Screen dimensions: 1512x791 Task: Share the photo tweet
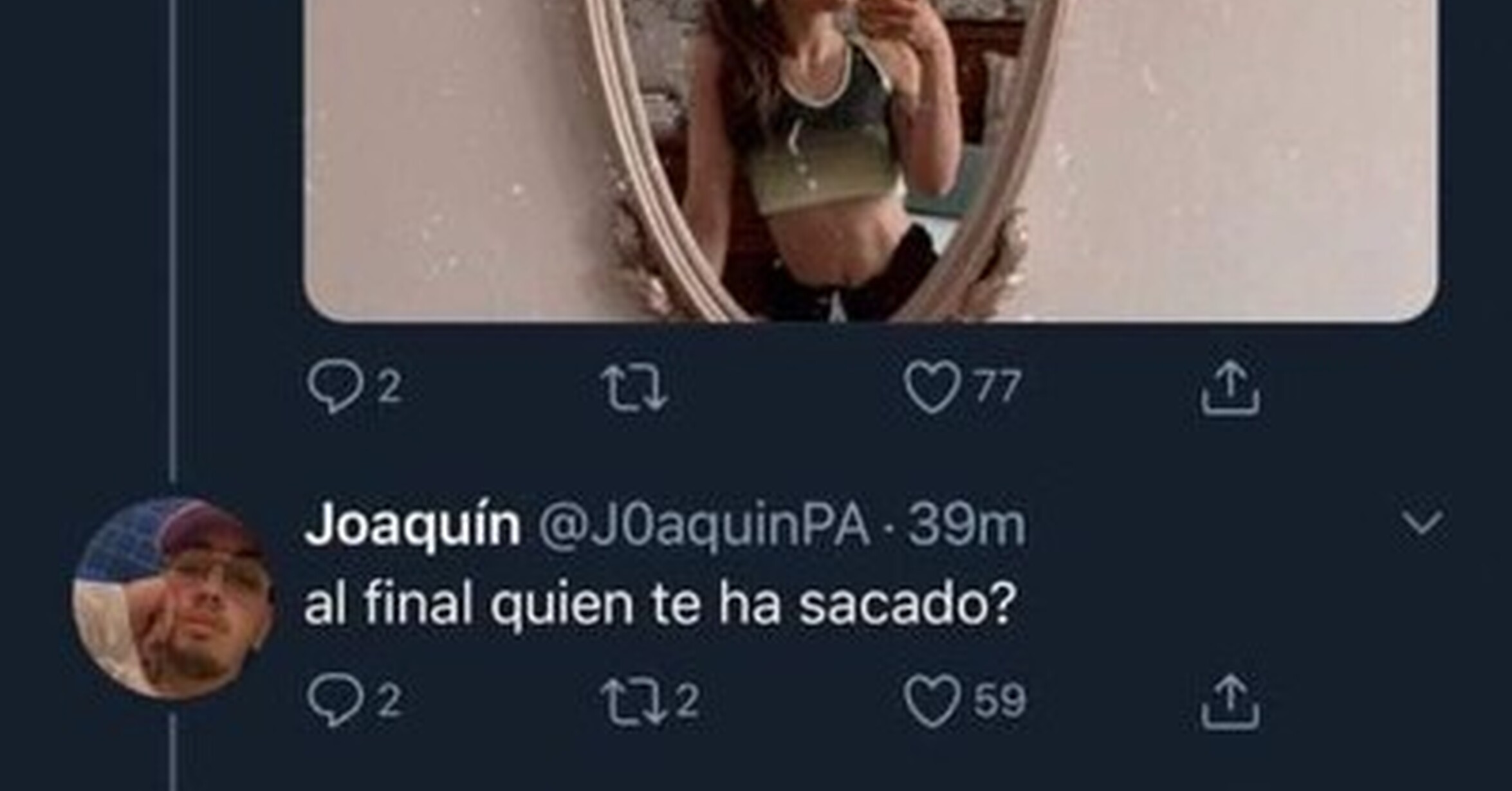[x=1230, y=388]
